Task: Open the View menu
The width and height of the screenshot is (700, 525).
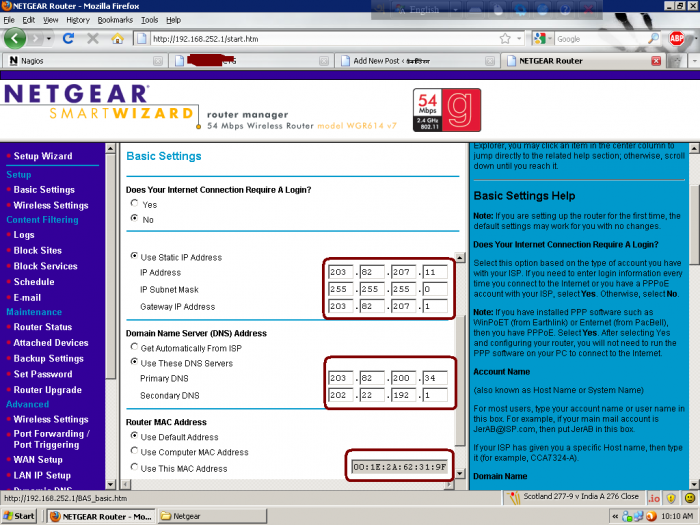Action: (x=50, y=20)
